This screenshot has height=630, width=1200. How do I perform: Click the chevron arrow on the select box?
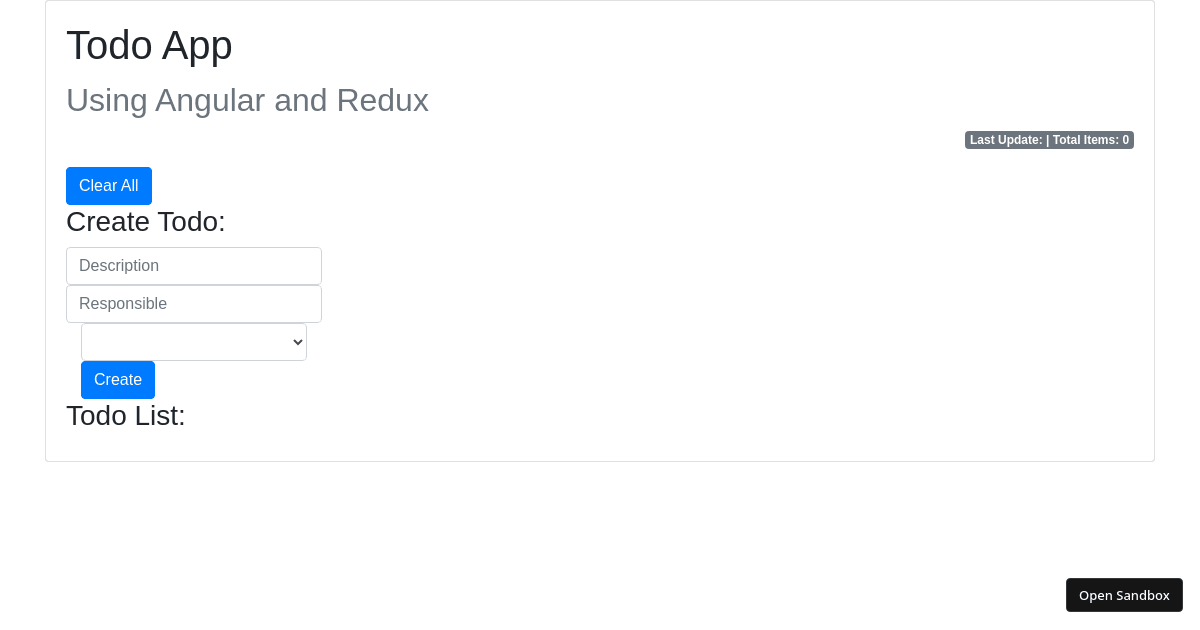click(296, 341)
